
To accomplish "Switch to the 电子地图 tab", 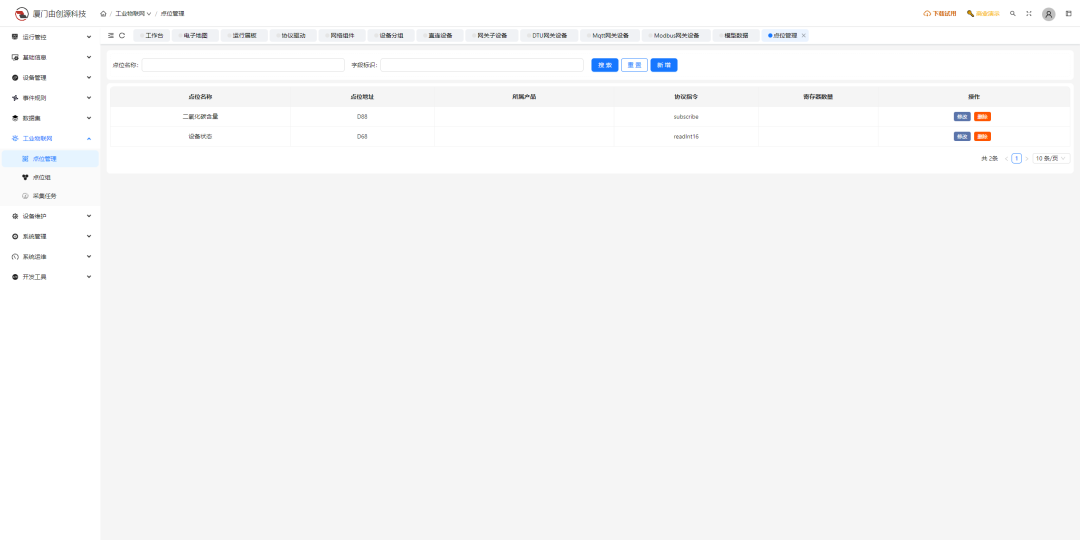I will click(x=195, y=35).
